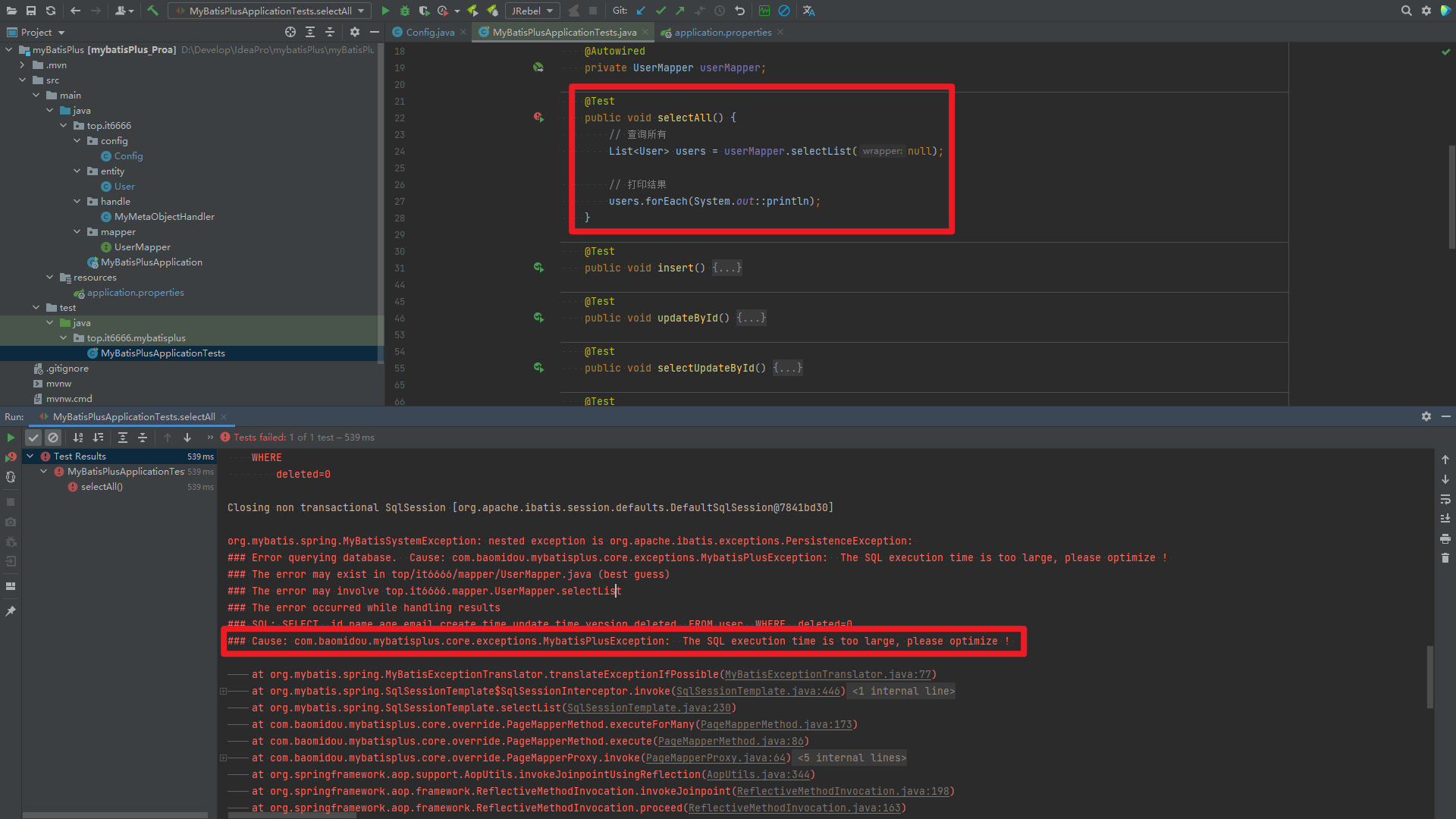
Task: Start debugging with the green bug icon
Action: click(x=405, y=11)
